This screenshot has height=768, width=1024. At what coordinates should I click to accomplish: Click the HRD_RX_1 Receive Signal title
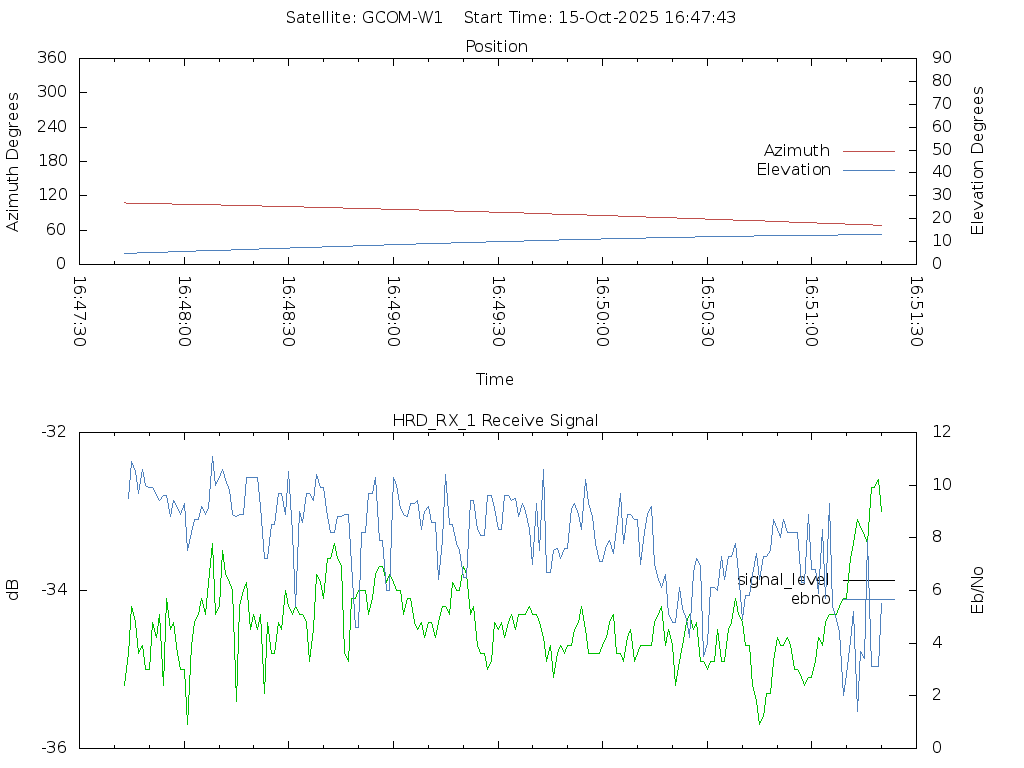point(496,420)
